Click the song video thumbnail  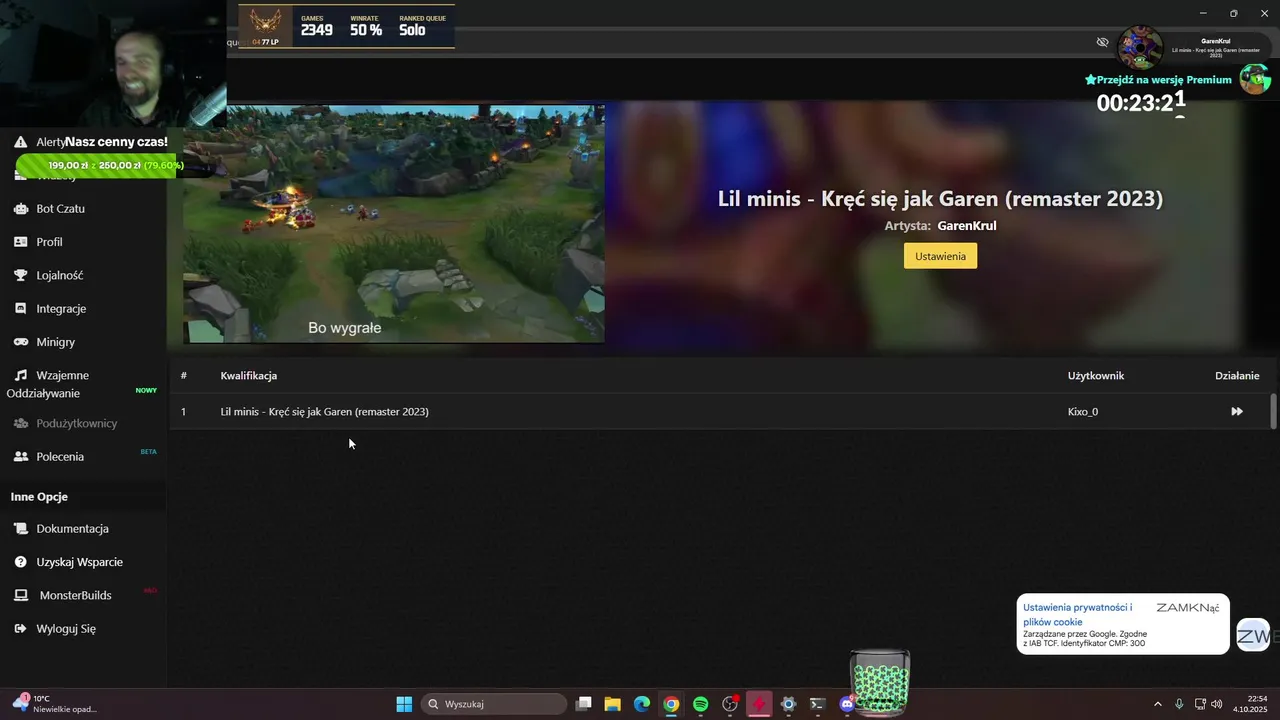click(x=394, y=224)
